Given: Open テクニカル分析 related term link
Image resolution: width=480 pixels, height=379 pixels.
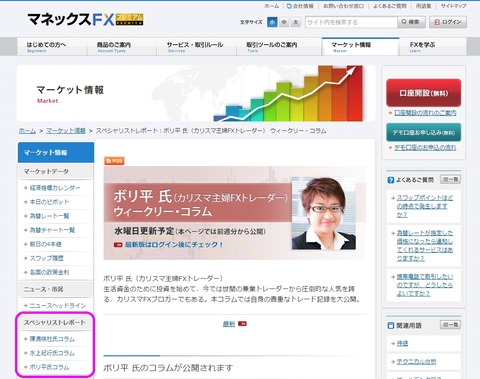Looking at the screenshot, I should (x=416, y=362).
